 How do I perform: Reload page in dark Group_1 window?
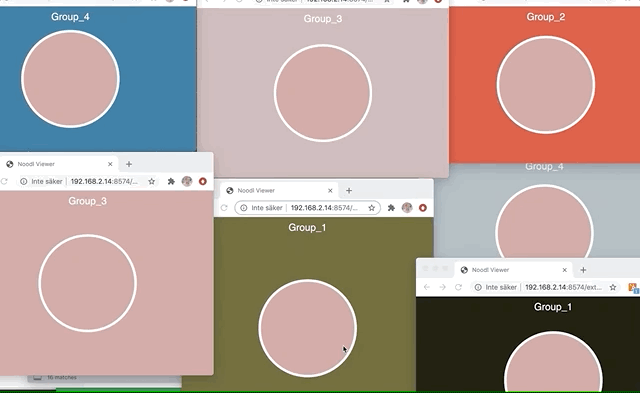tap(458, 287)
